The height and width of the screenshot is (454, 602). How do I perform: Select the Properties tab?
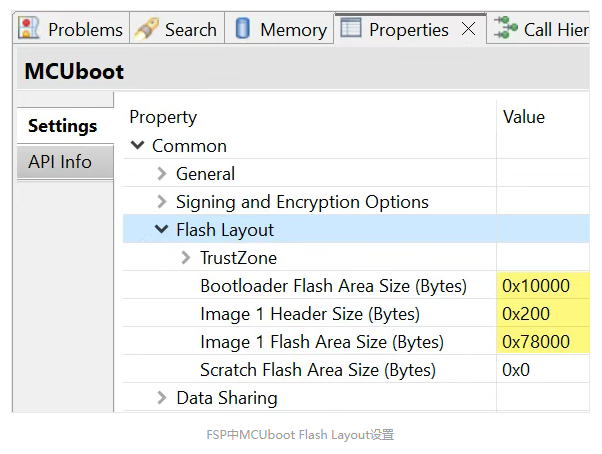tap(408, 30)
